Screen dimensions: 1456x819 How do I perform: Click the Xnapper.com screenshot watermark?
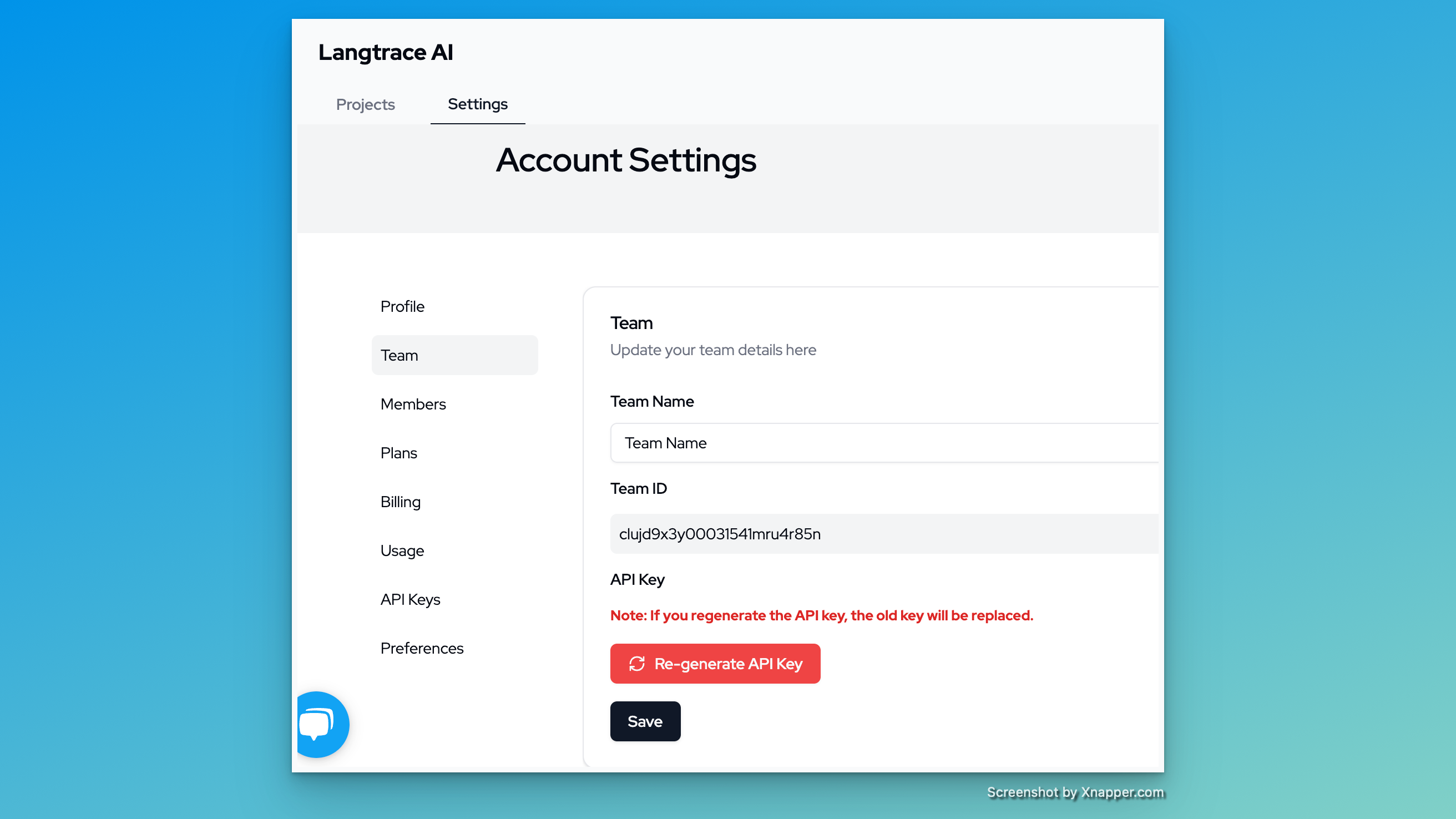tap(1075, 792)
